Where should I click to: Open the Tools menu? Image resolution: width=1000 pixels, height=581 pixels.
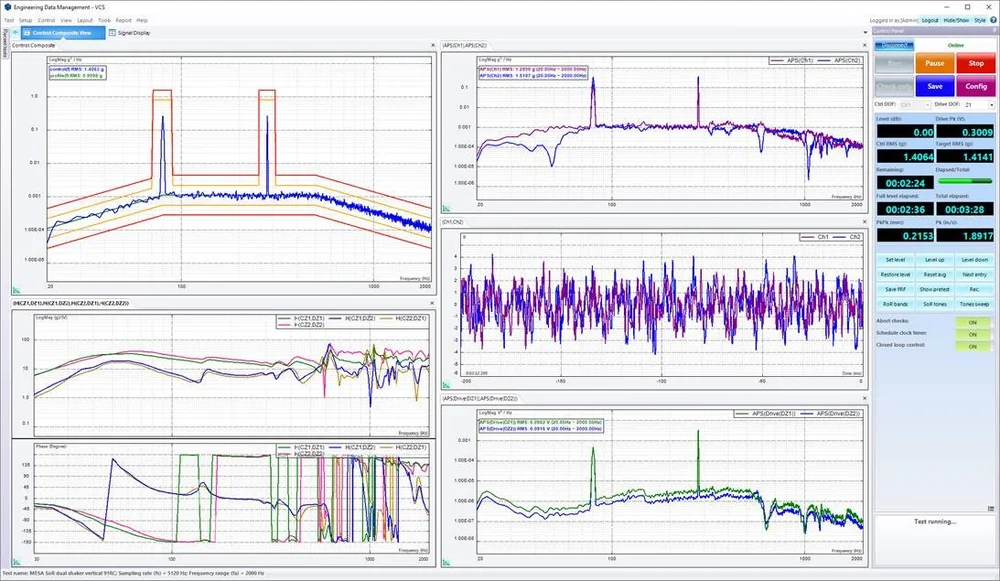point(104,19)
